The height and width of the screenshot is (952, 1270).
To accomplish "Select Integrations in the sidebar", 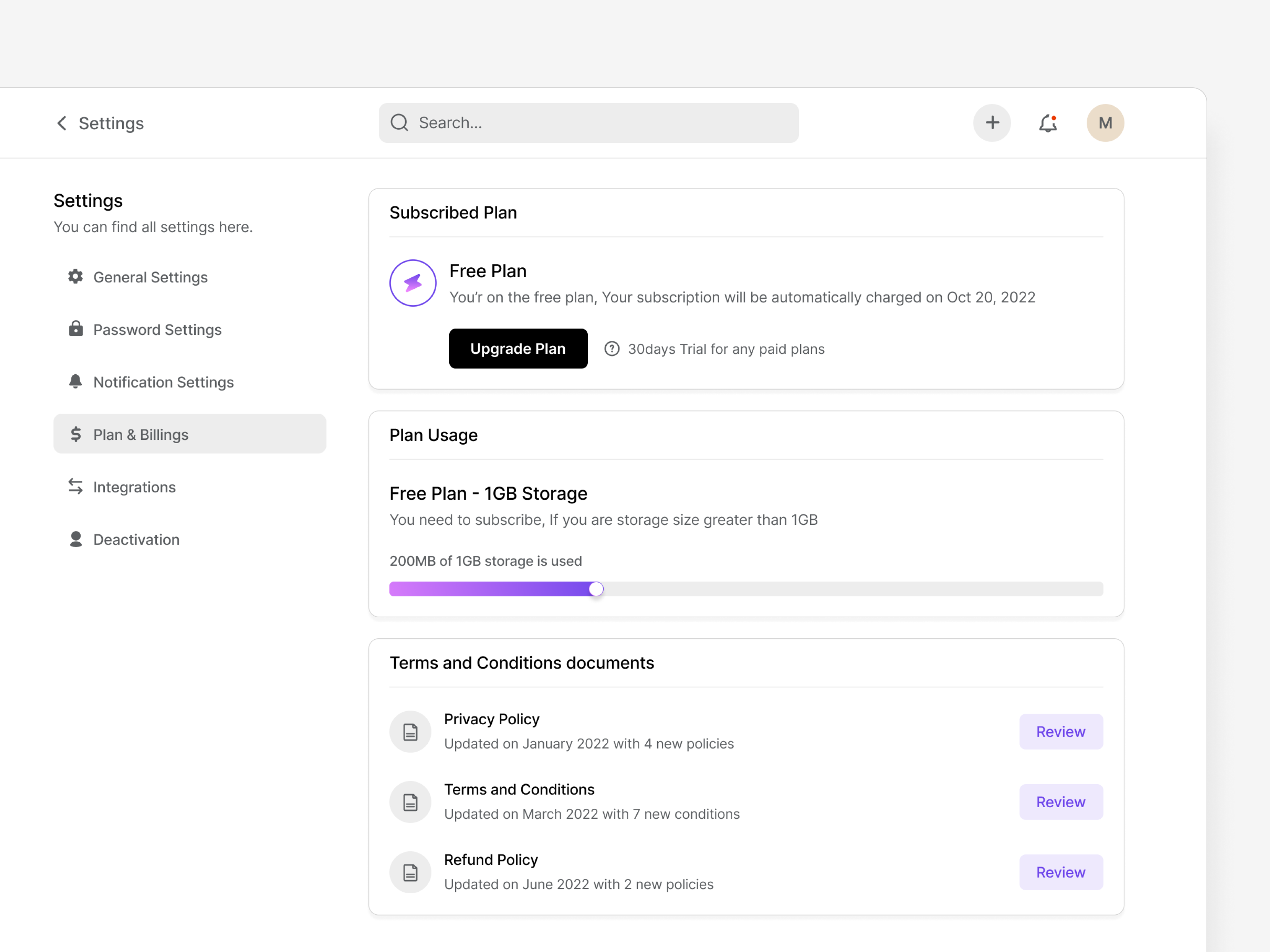I will [135, 487].
